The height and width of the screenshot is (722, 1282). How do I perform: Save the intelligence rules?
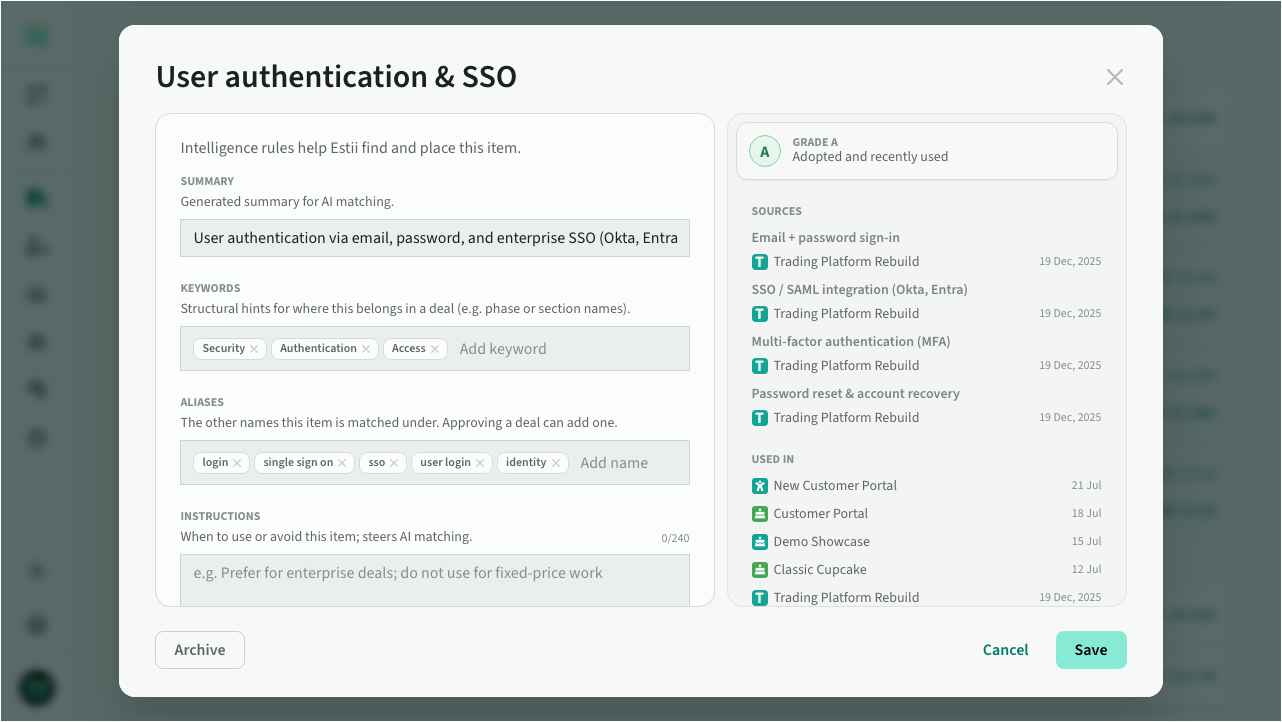(x=1091, y=650)
